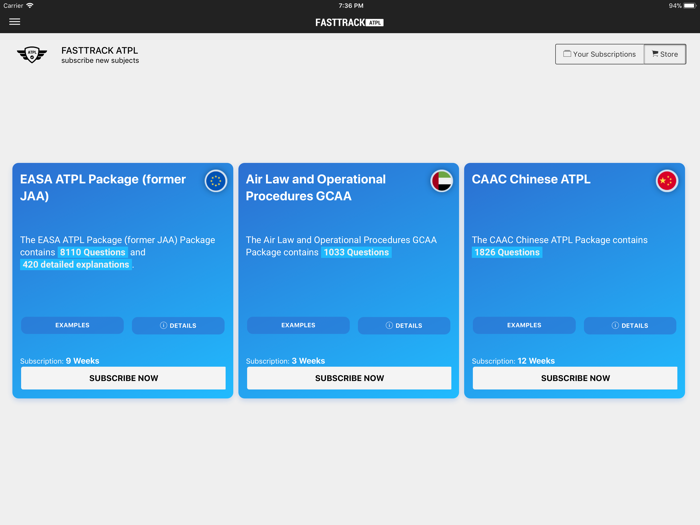View Examples for Air Law GCAA package
700x525 pixels.
coord(298,325)
